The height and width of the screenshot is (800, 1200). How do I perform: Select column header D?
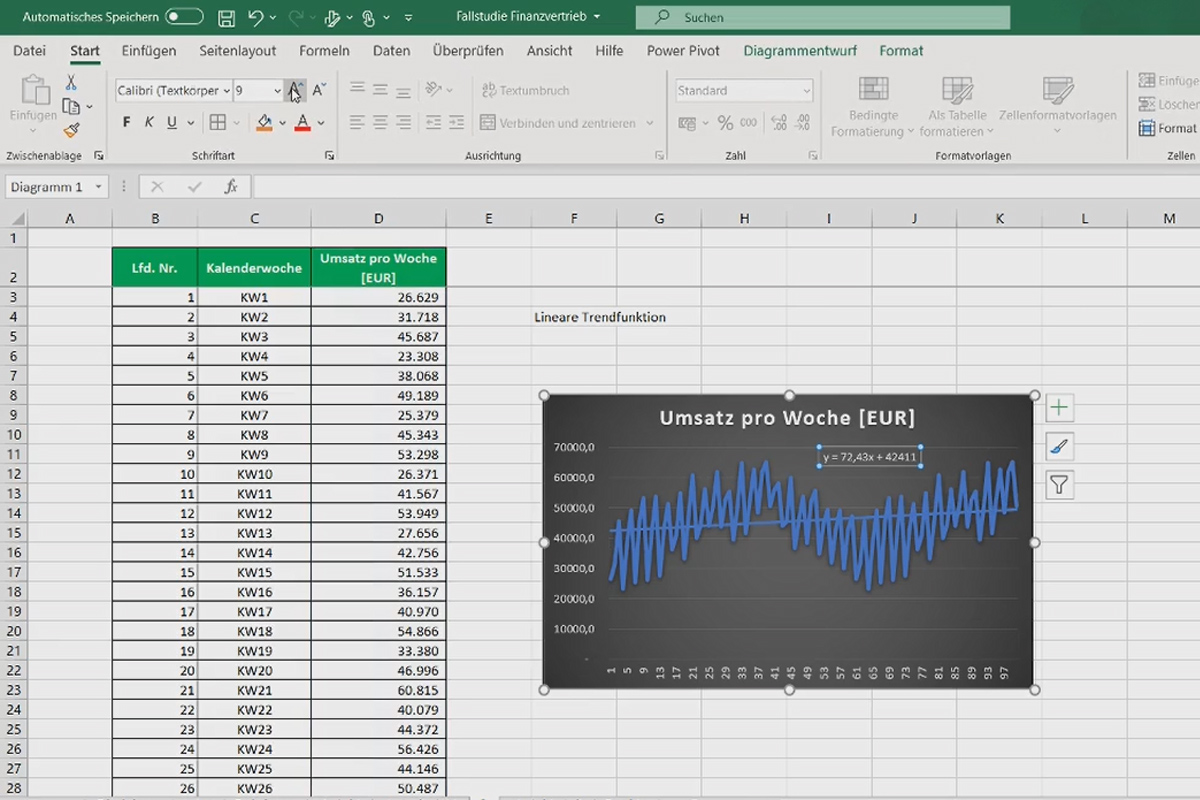pos(378,218)
